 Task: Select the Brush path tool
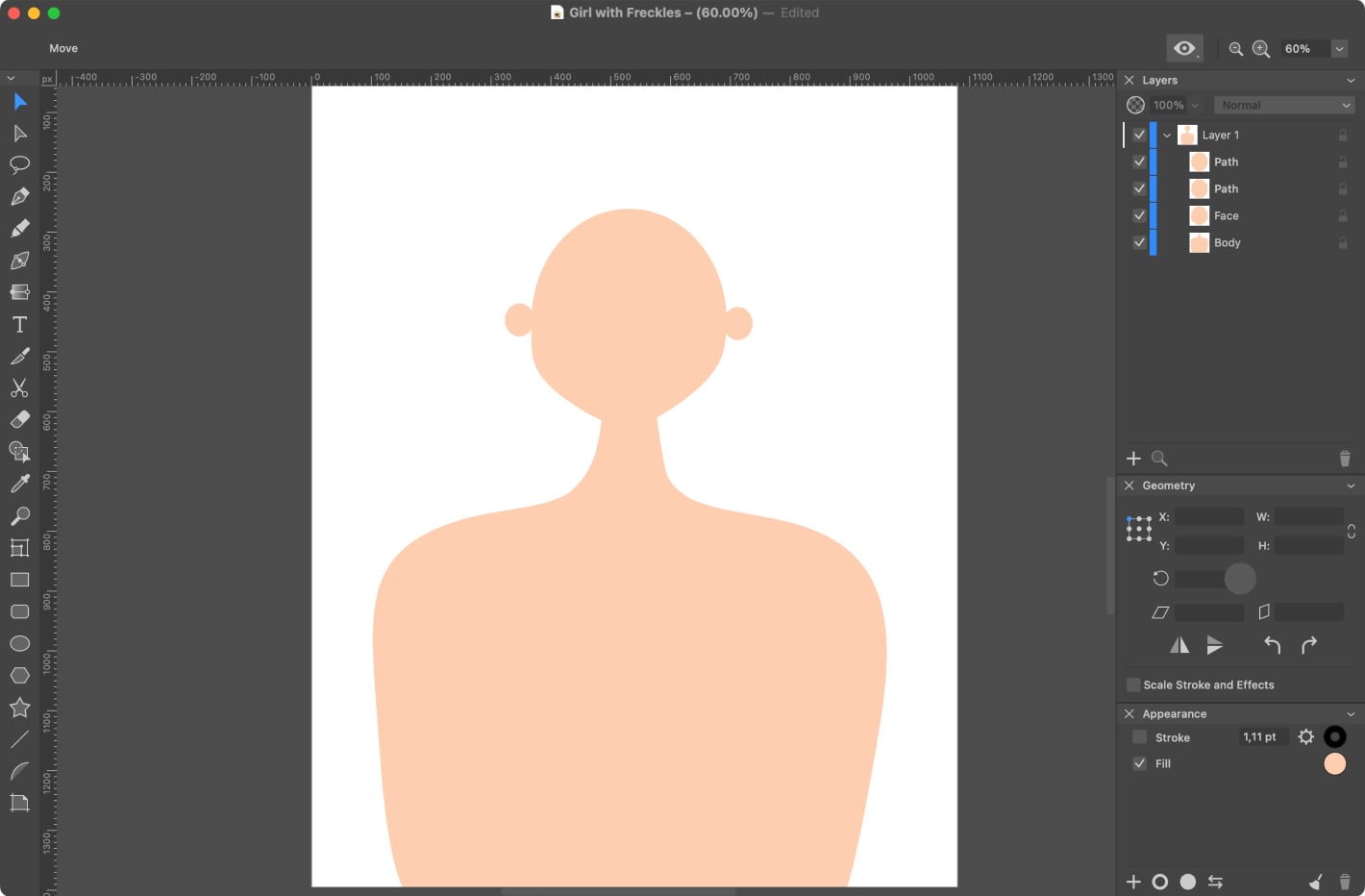tap(19, 261)
